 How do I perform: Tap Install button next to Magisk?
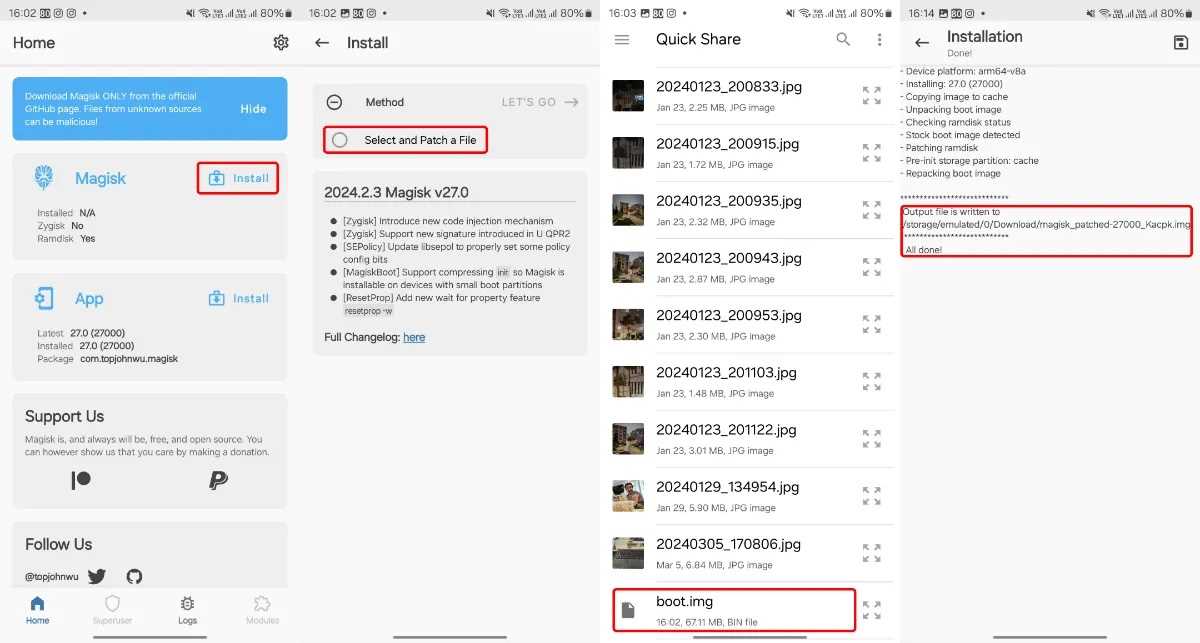tap(238, 178)
